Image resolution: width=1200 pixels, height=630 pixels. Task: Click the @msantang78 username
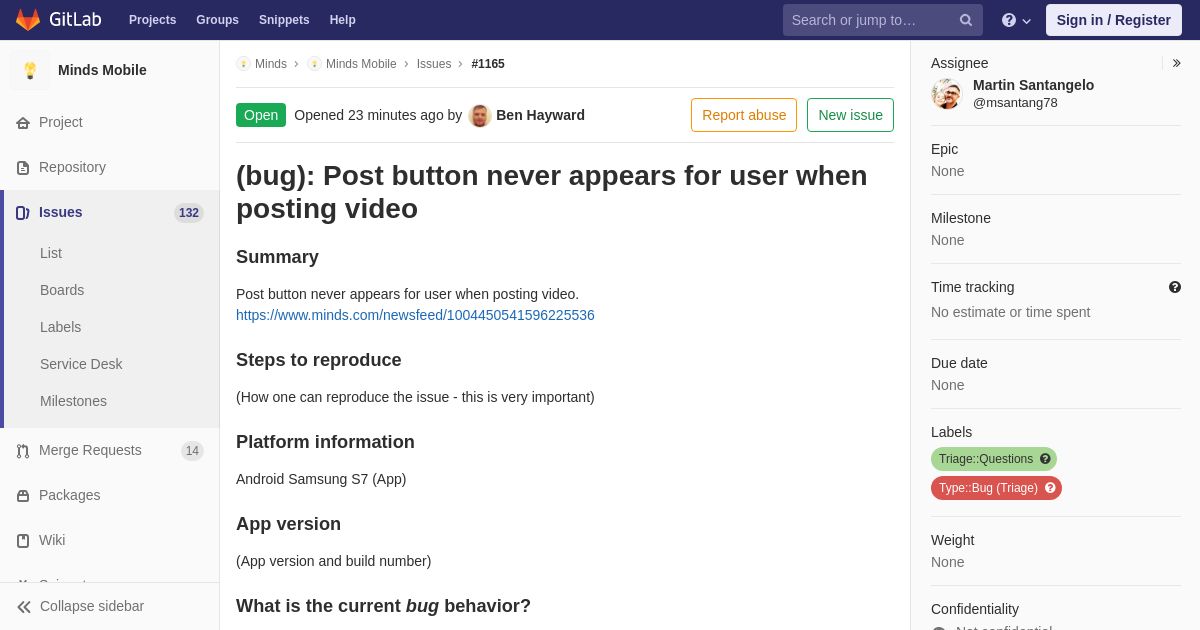pyautogui.click(x=1015, y=102)
